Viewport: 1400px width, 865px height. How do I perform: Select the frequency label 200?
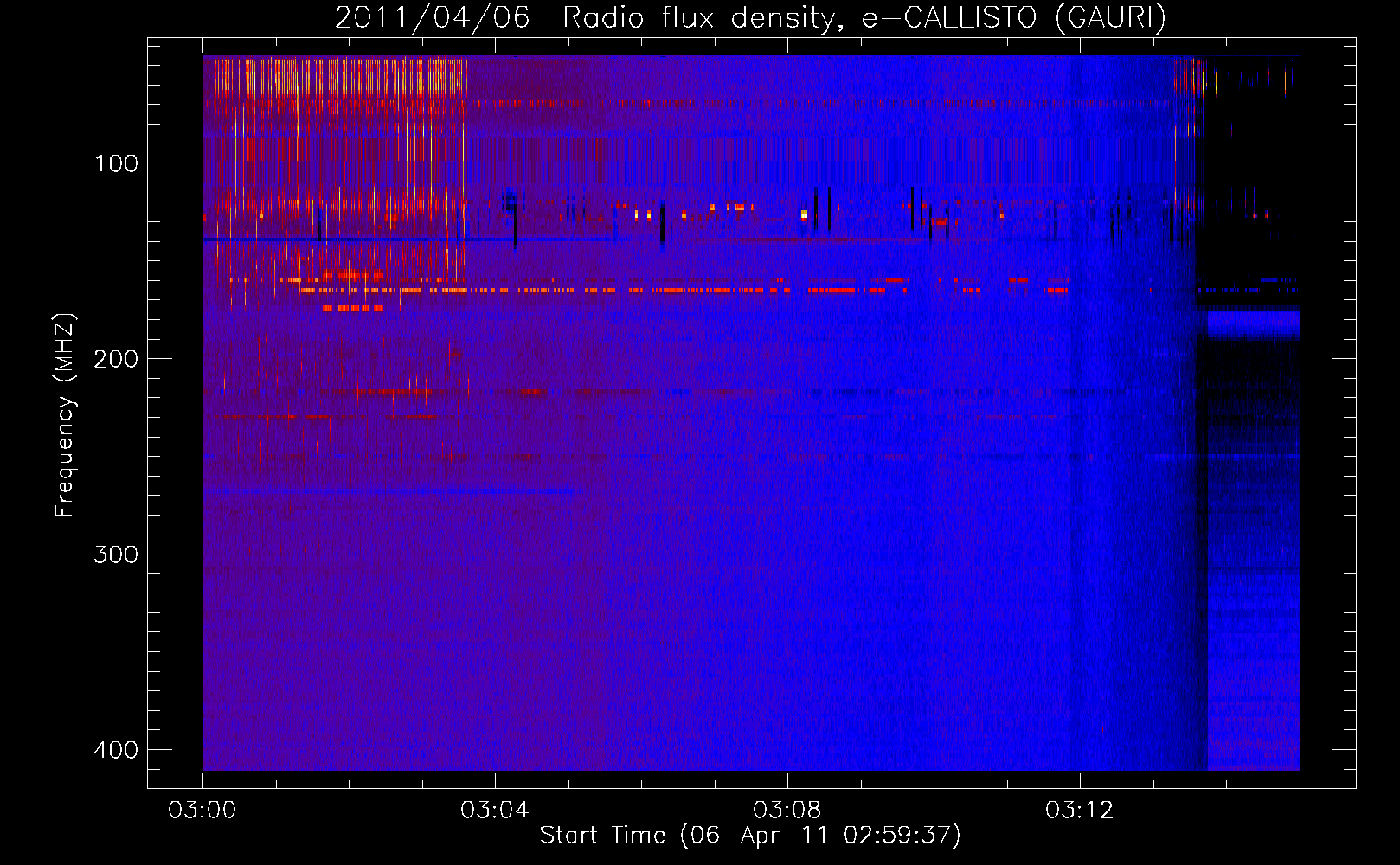click(x=116, y=359)
